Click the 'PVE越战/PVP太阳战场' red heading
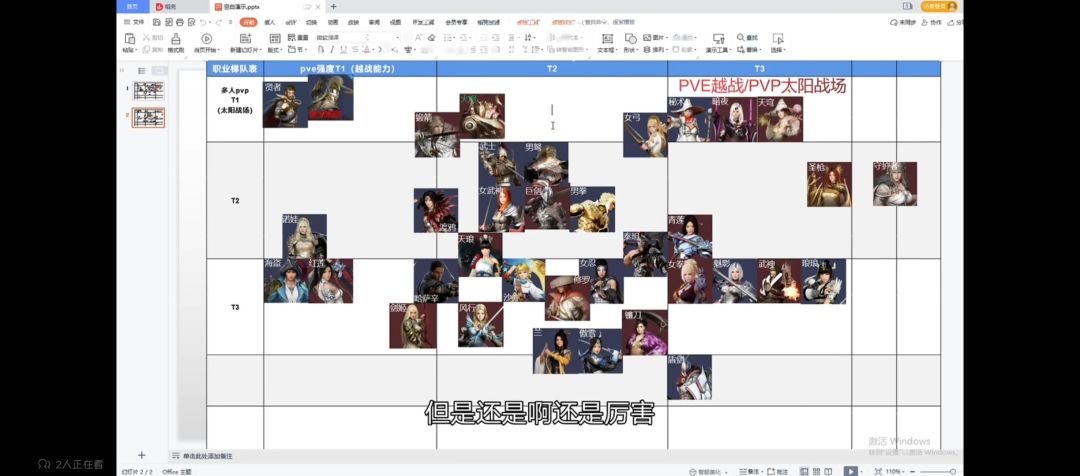This screenshot has width=1080, height=476. pos(762,86)
